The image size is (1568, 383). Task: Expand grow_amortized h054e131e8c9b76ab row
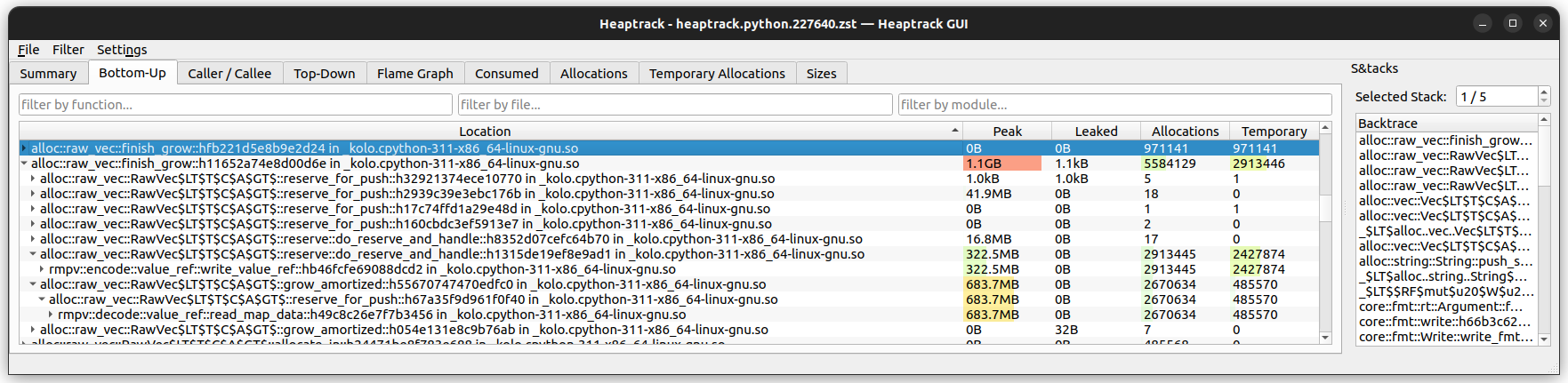(33, 330)
